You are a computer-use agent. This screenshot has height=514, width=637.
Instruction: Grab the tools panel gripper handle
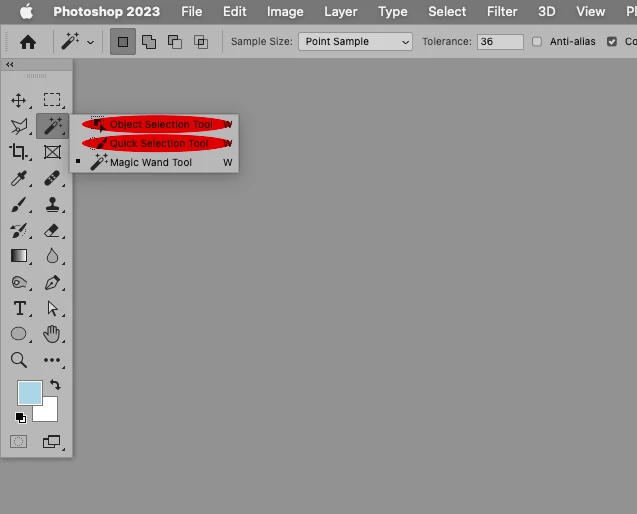coord(37,76)
